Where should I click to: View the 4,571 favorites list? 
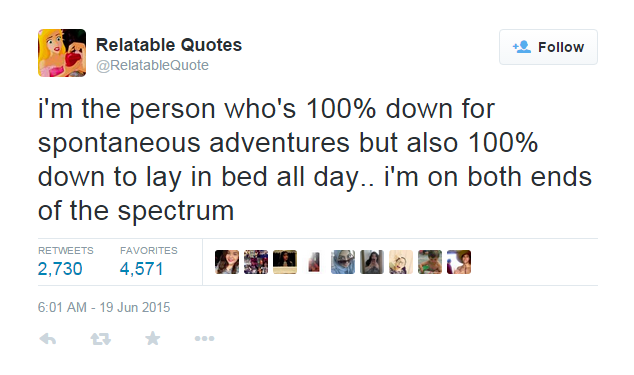coord(142,269)
